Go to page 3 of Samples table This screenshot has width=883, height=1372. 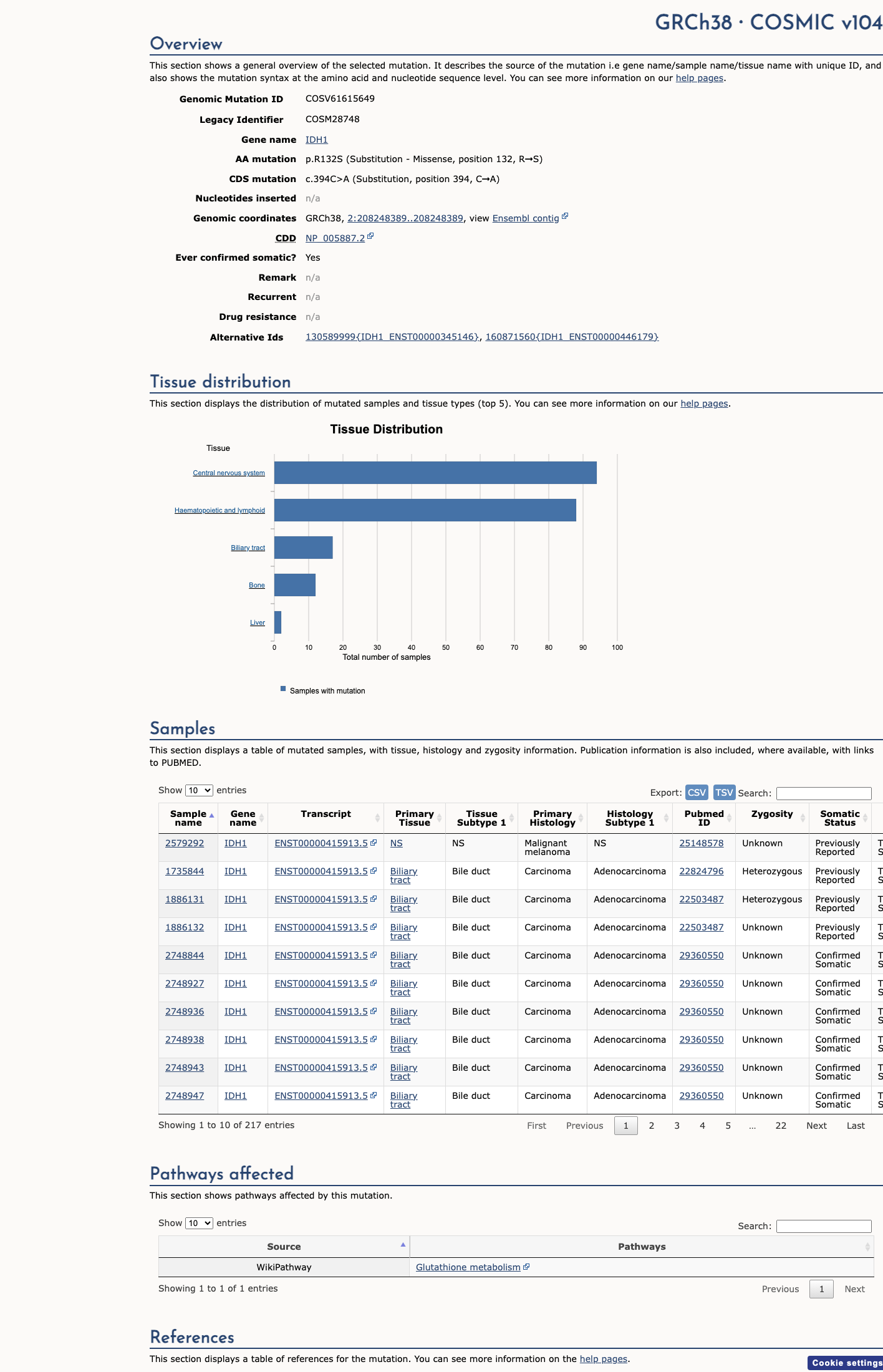tap(677, 1126)
